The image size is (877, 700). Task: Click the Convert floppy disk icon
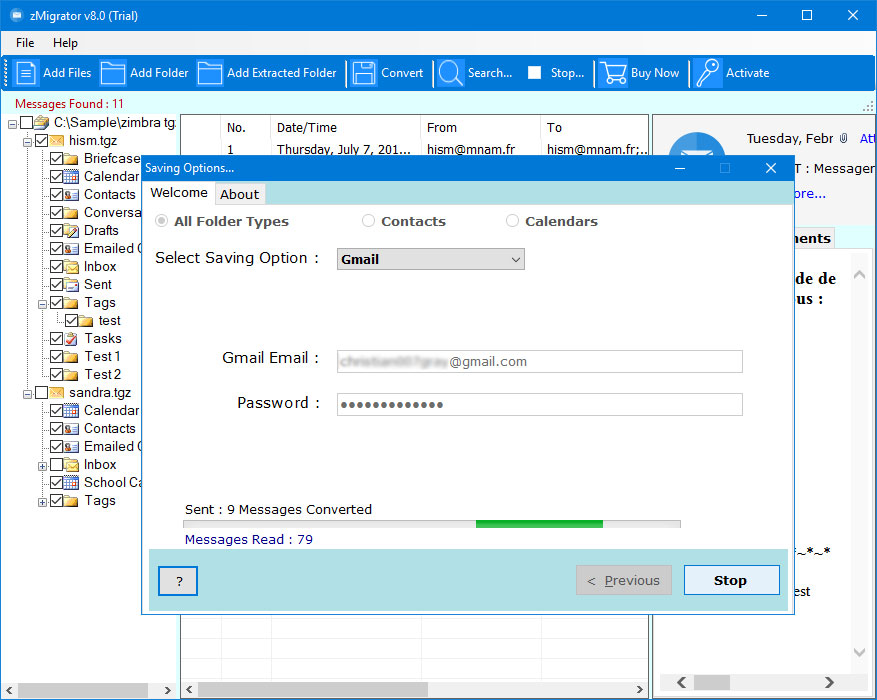coord(364,73)
